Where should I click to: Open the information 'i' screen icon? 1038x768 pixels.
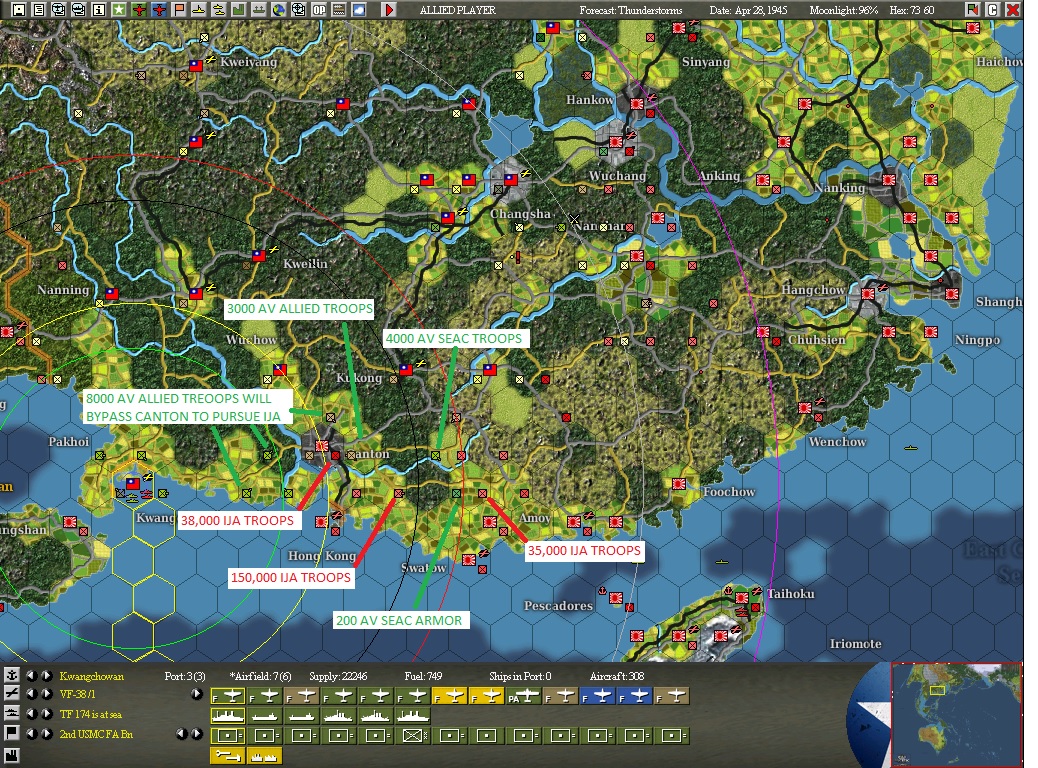[x=99, y=9]
